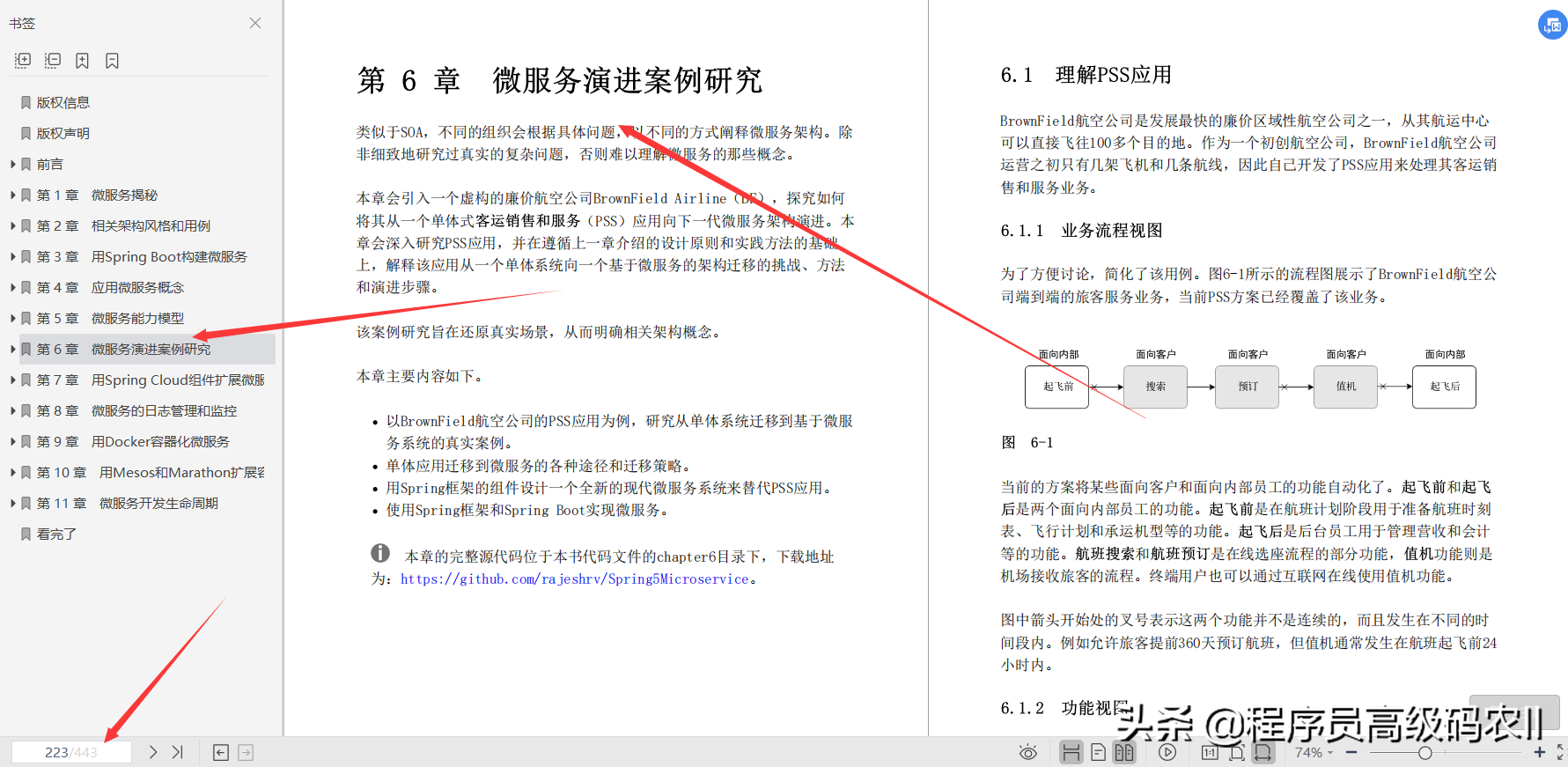Screen dimensions: 1568x767
Task: Fit page to window
Action: (x=1237, y=752)
